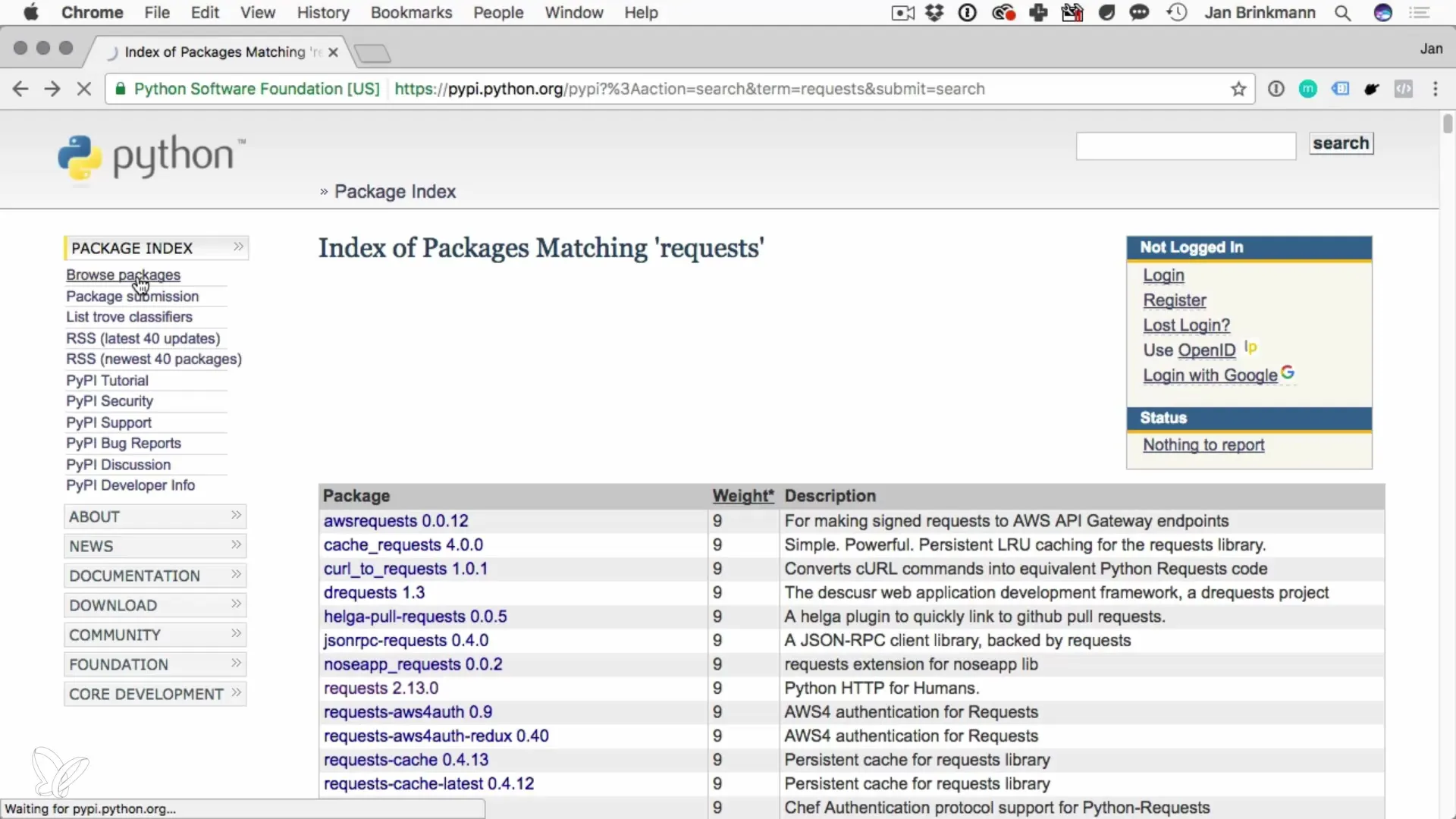Click the Python logo
The image size is (1456, 819).
(151, 158)
